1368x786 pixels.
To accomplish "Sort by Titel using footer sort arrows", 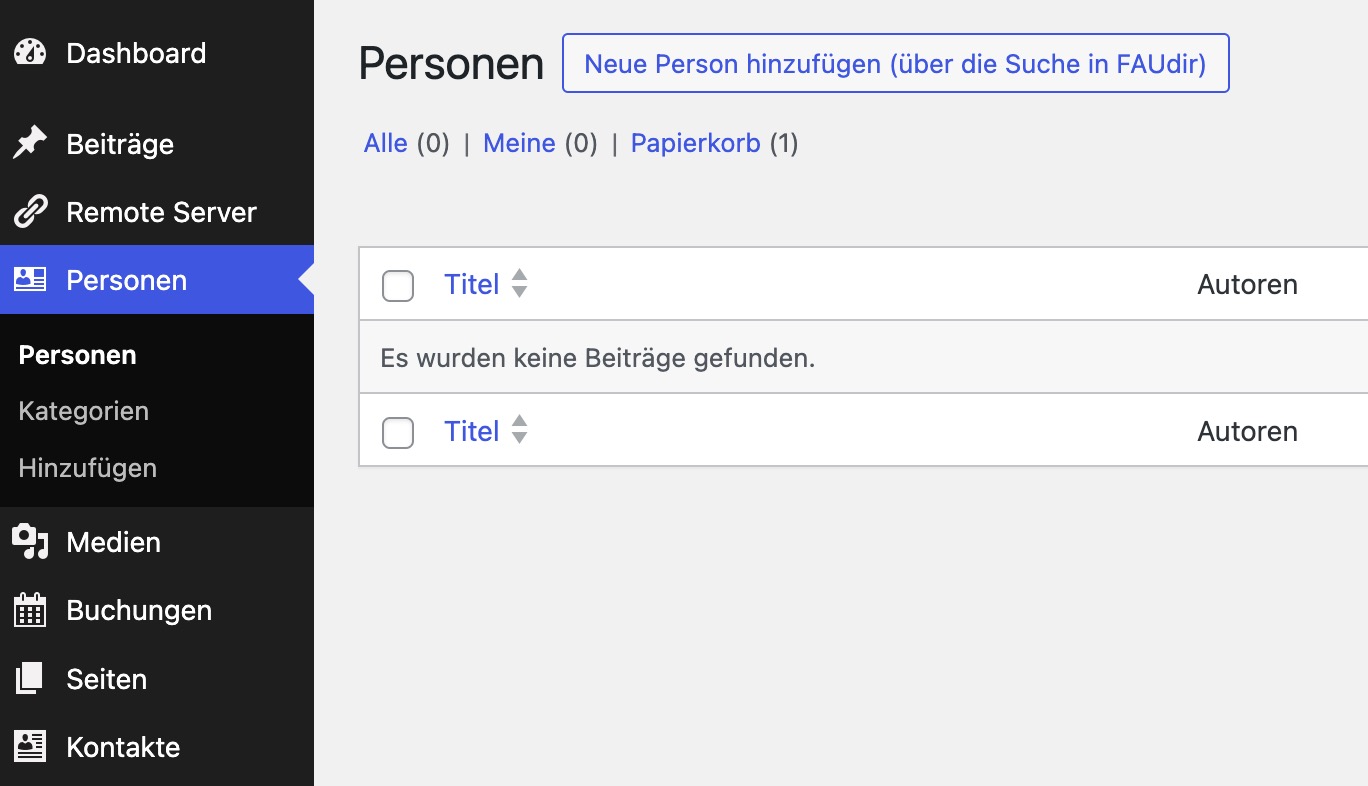I will pyautogui.click(x=519, y=431).
